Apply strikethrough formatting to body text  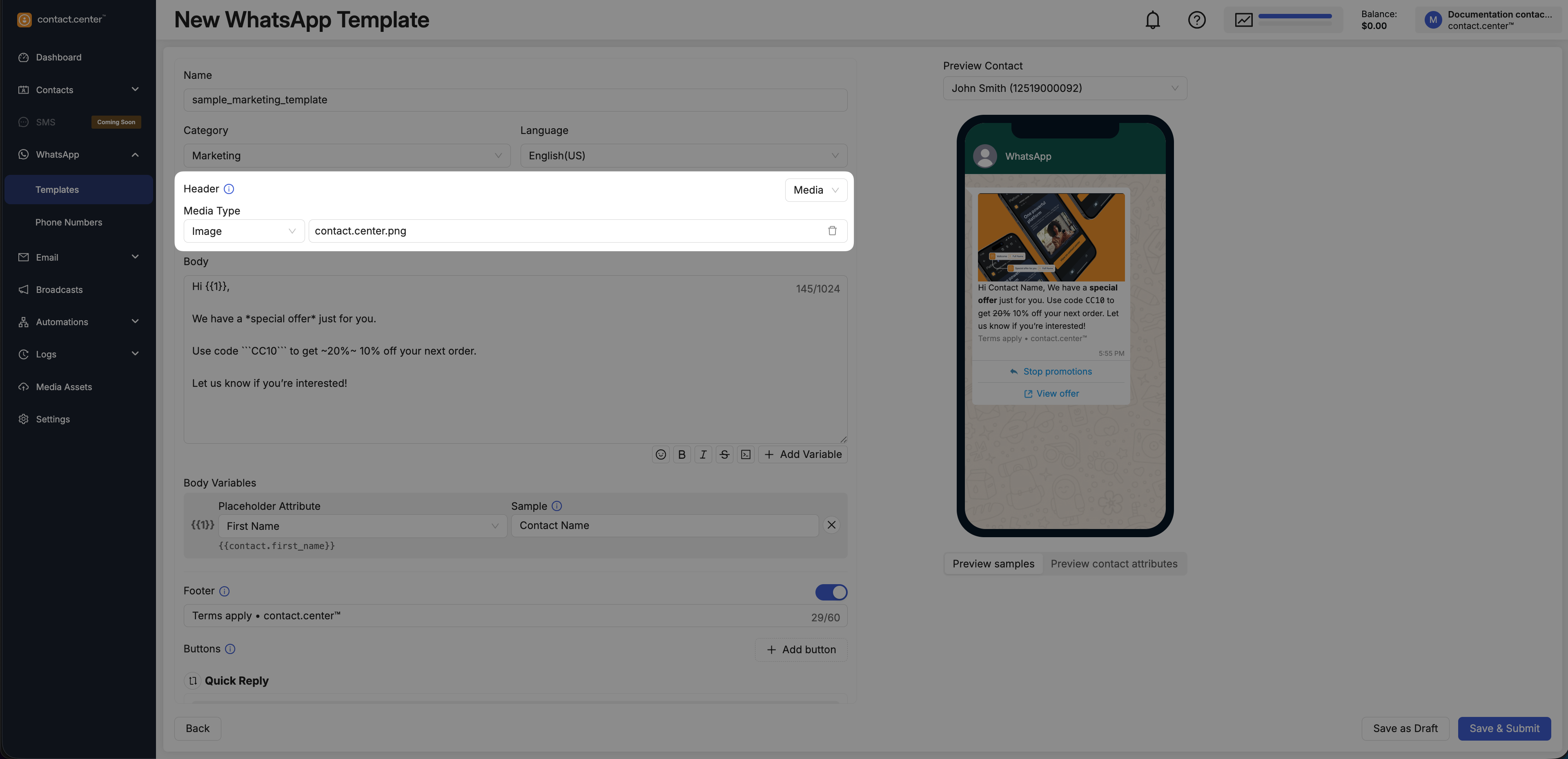click(724, 454)
